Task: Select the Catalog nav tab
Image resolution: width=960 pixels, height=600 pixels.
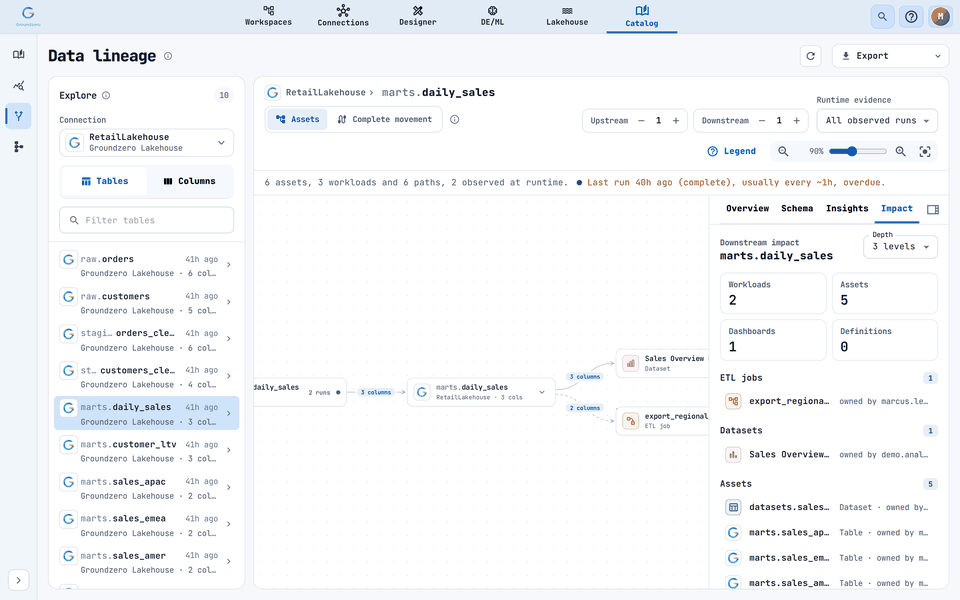Action: [x=642, y=17]
